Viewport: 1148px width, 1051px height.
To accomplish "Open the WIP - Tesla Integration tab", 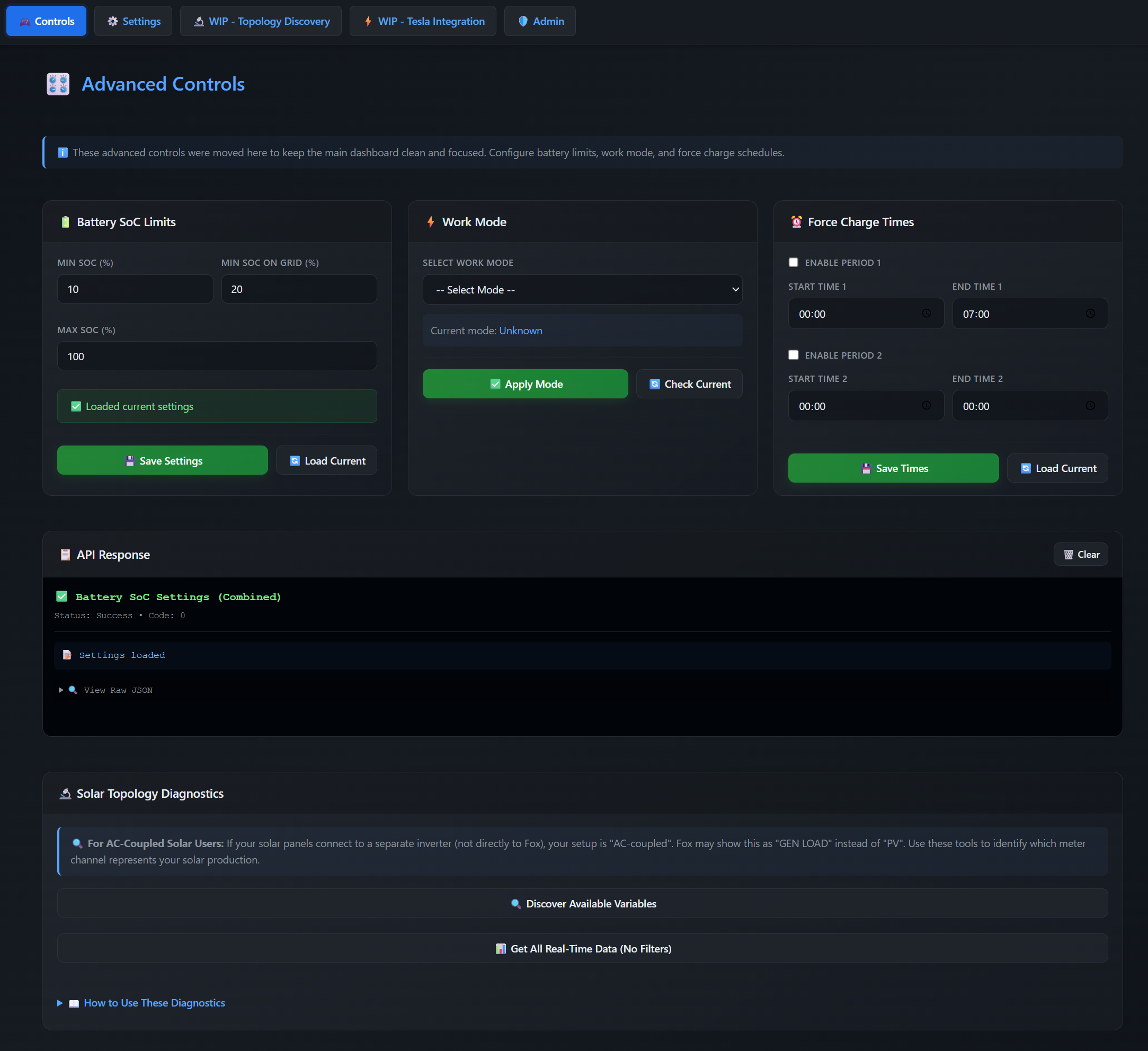I will pyautogui.click(x=423, y=21).
